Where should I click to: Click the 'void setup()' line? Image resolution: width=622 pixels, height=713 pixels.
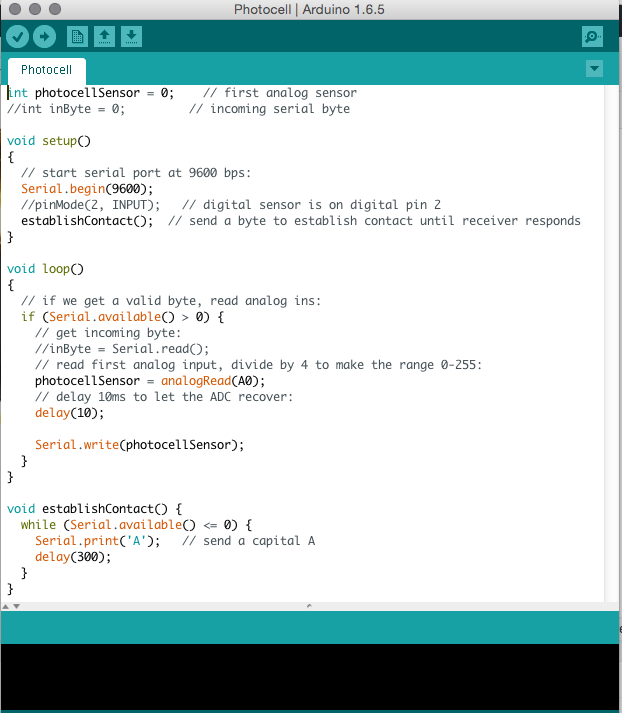click(49, 141)
